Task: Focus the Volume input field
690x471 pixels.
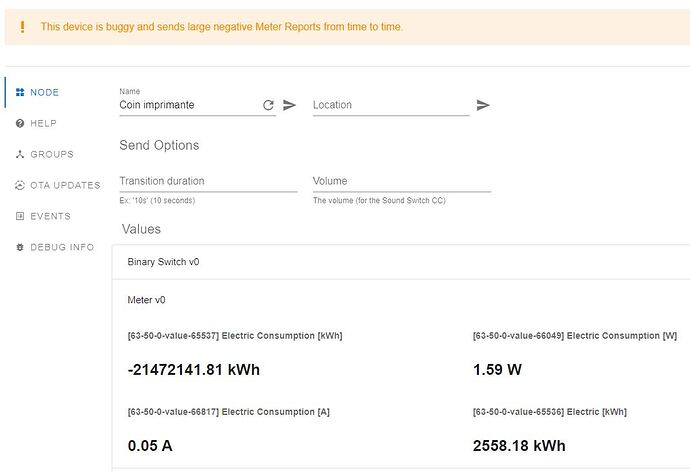Action: coord(402,181)
